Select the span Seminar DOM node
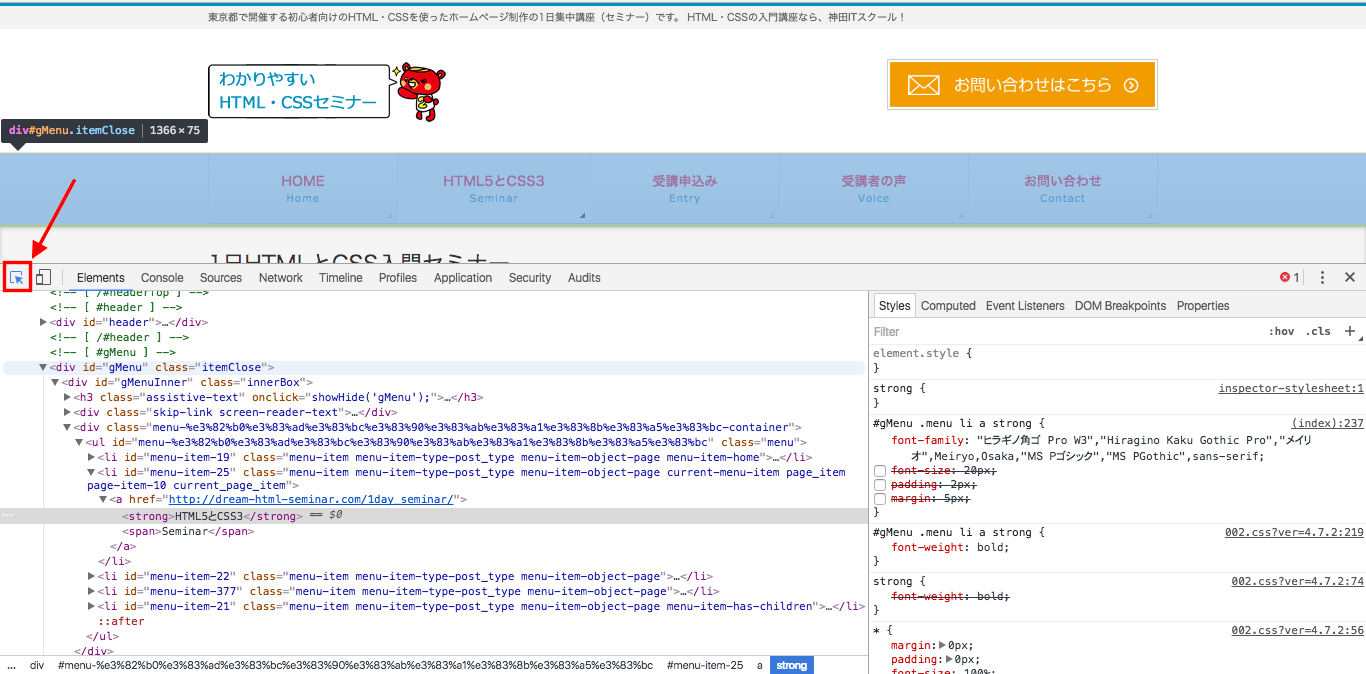This screenshot has width=1366, height=674. 189,531
